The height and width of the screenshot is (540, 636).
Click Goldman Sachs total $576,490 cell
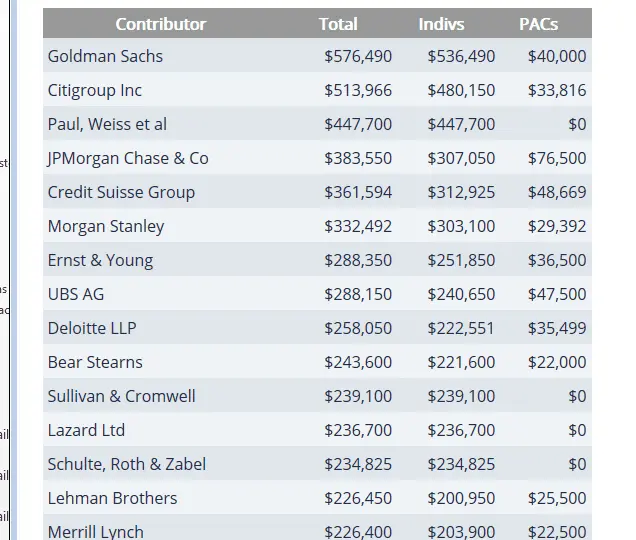[358, 56]
